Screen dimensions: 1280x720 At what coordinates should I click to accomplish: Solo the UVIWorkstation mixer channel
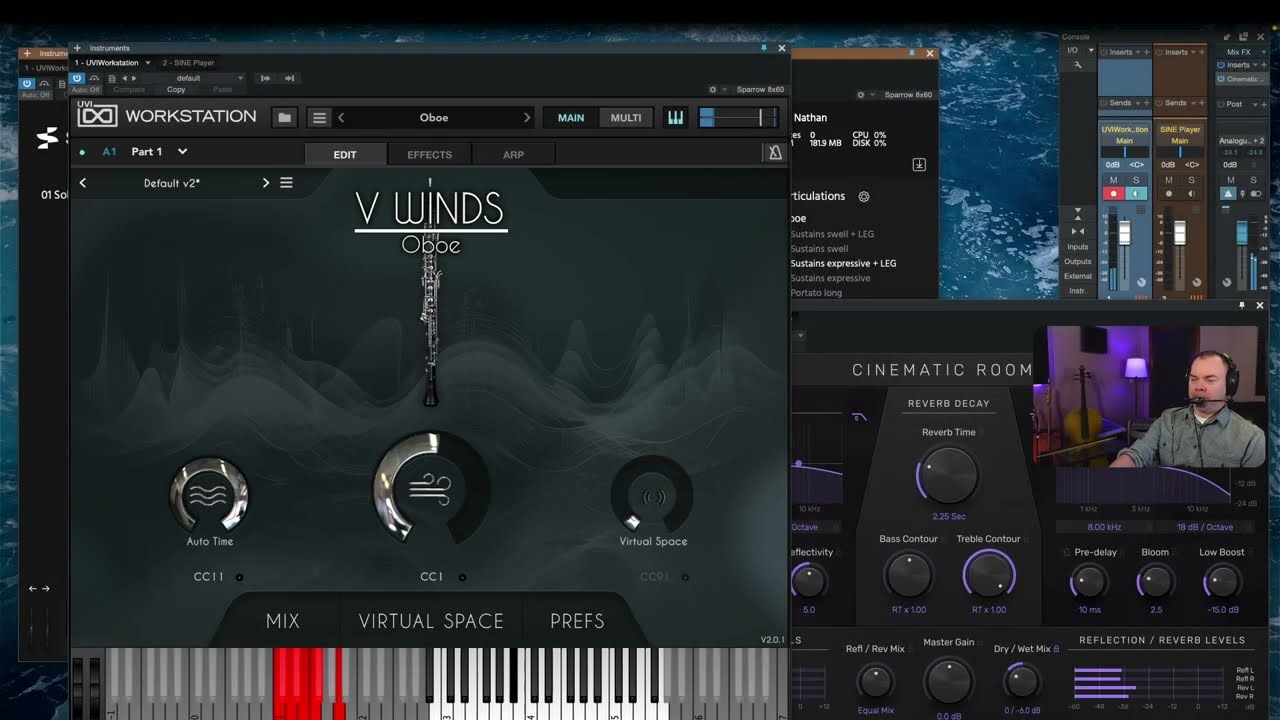pos(1136,180)
